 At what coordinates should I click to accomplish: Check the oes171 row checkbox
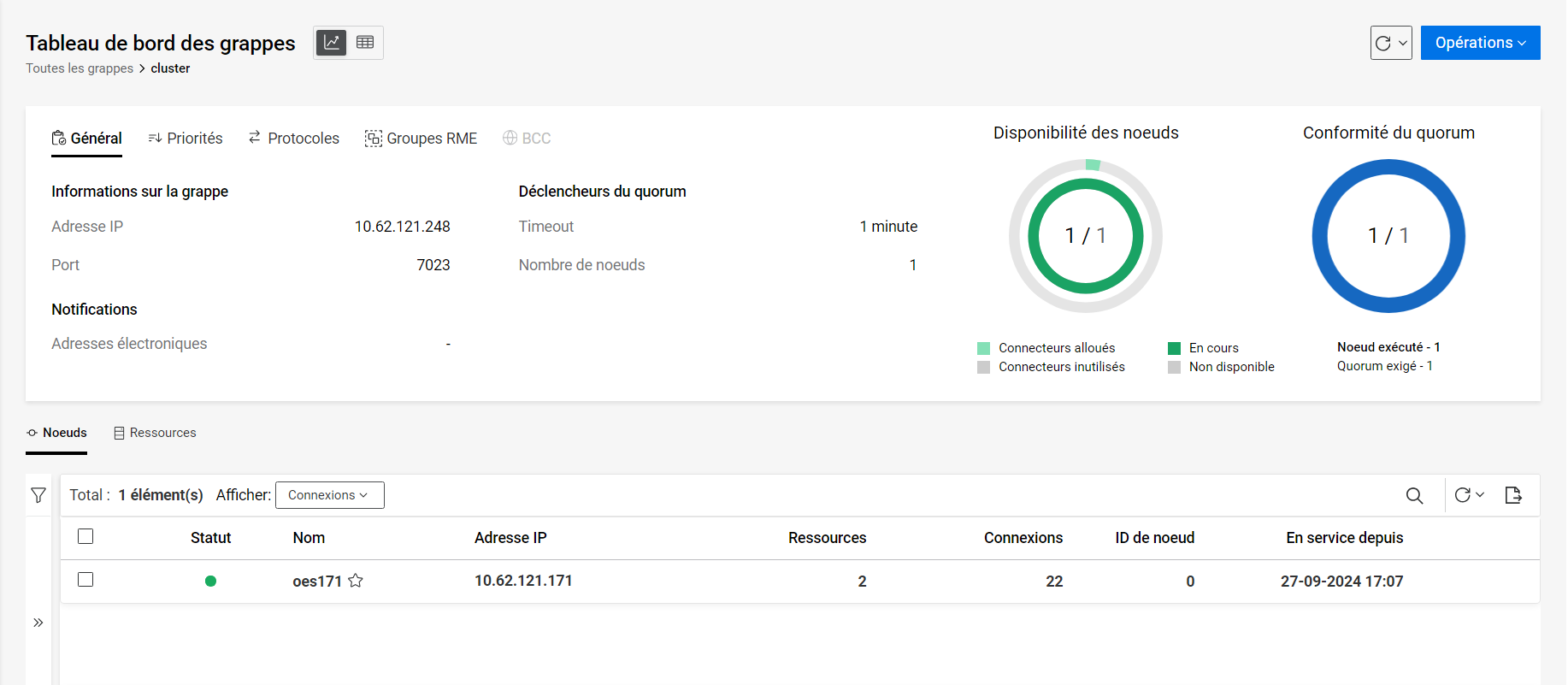85,580
